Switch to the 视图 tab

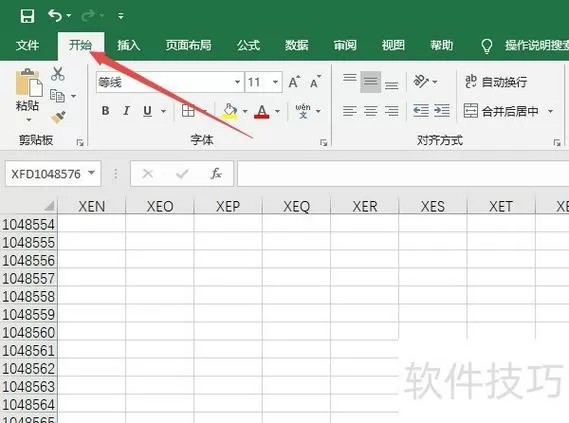(393, 45)
